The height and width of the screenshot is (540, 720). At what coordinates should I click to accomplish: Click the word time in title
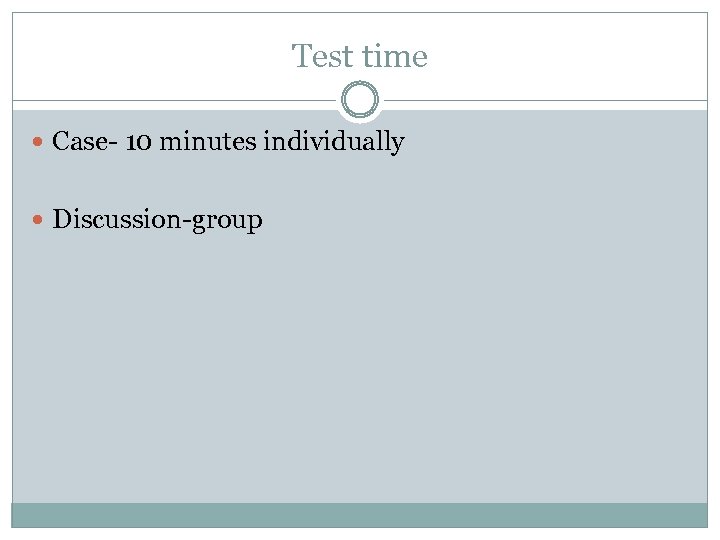(x=397, y=56)
